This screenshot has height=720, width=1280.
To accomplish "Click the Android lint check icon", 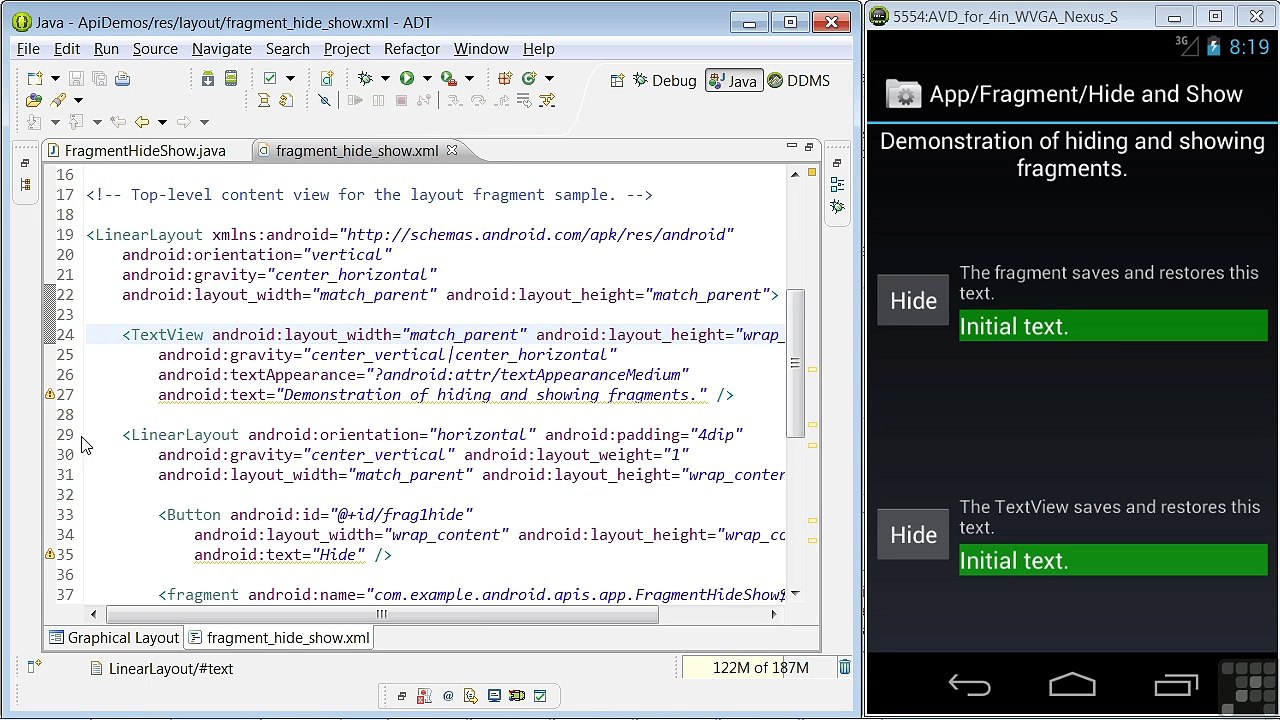I will 270,79.
